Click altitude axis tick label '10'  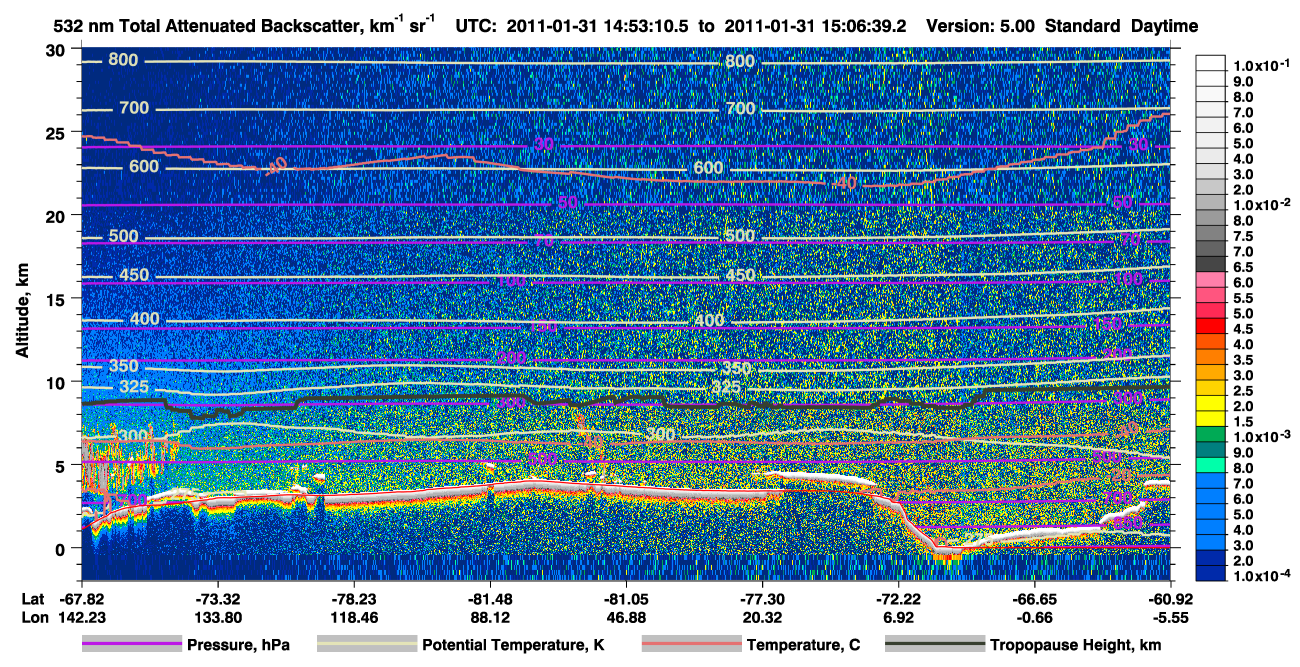click(57, 382)
